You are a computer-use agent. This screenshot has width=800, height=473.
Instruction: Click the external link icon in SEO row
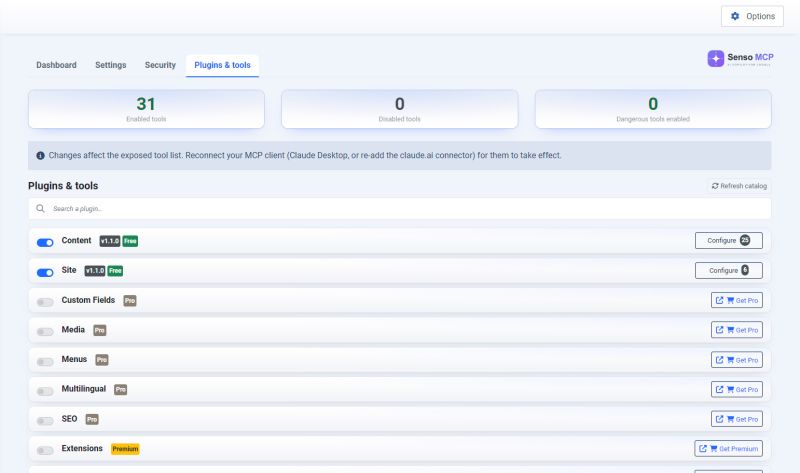click(719, 419)
